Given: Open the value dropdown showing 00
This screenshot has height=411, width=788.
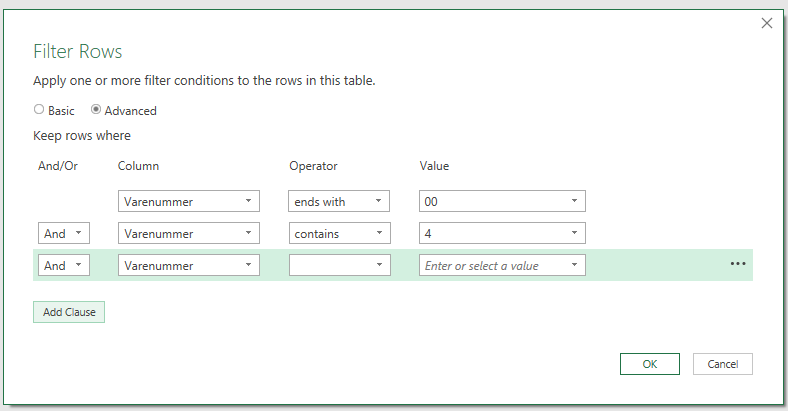Looking at the screenshot, I should click(x=502, y=201).
